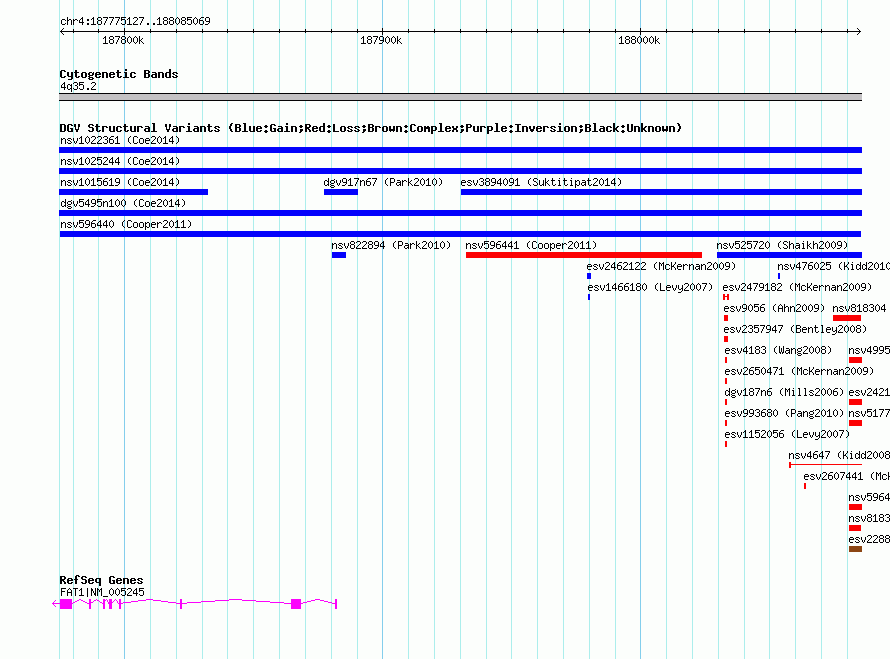Open the nsv1015619 (Coe2014) variant bar
The image size is (890, 659).
click(133, 192)
